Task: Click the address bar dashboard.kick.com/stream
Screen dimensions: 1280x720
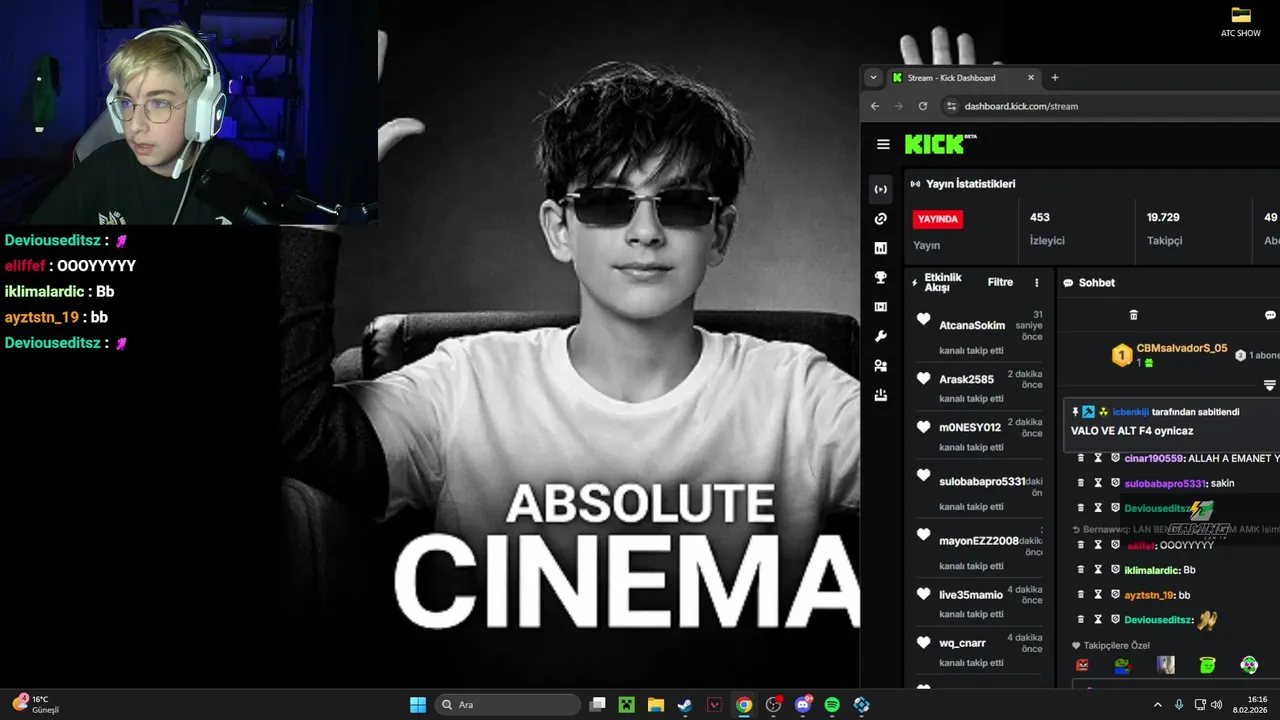Action: point(1021,106)
